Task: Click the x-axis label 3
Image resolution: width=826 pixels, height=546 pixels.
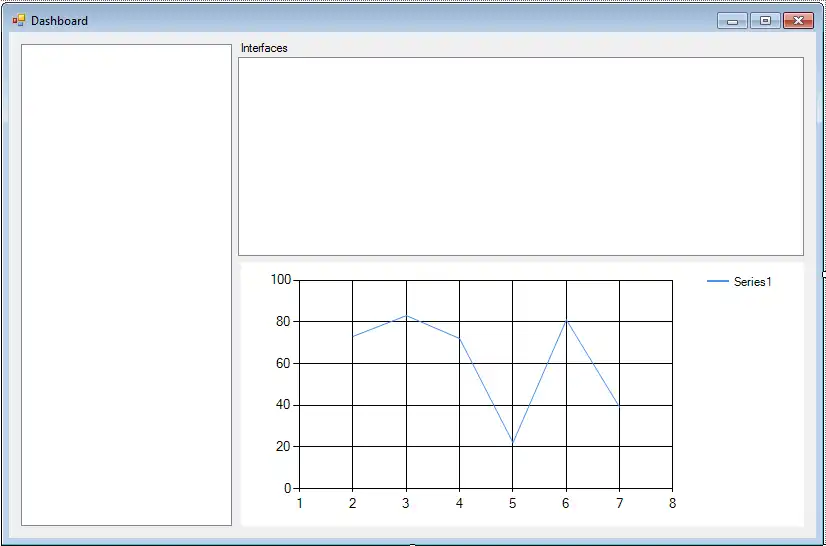Action: (406, 504)
